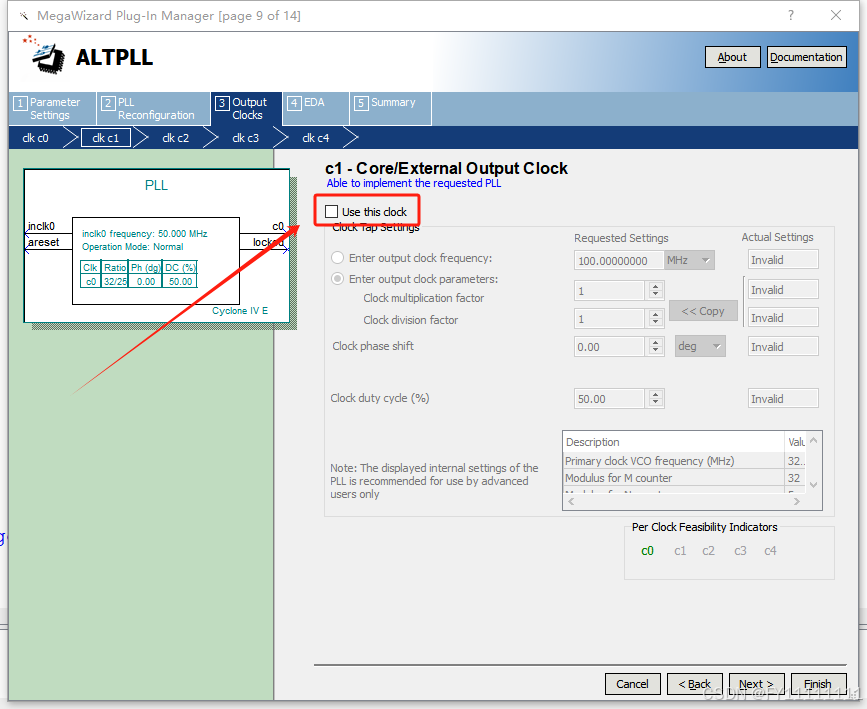Click the clock multiplication factor input field

609,290
